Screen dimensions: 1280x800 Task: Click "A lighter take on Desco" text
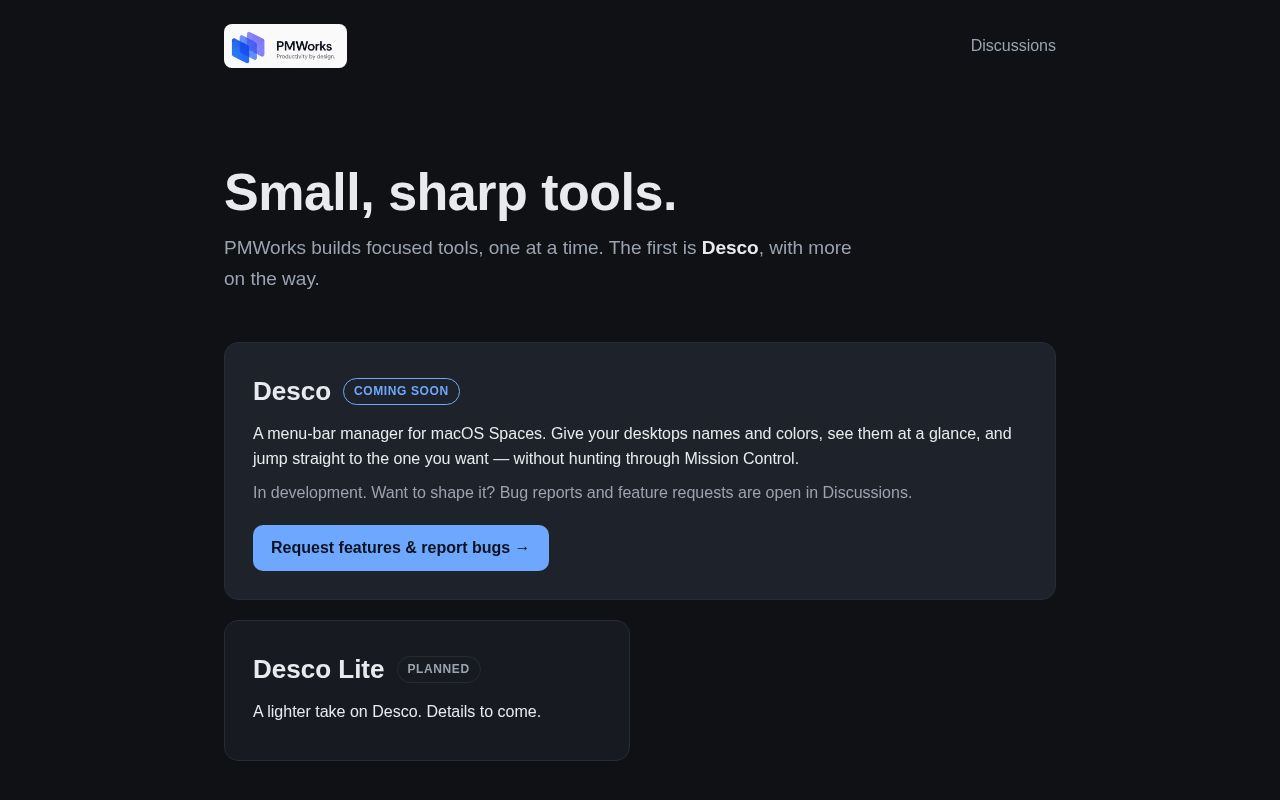click(397, 712)
